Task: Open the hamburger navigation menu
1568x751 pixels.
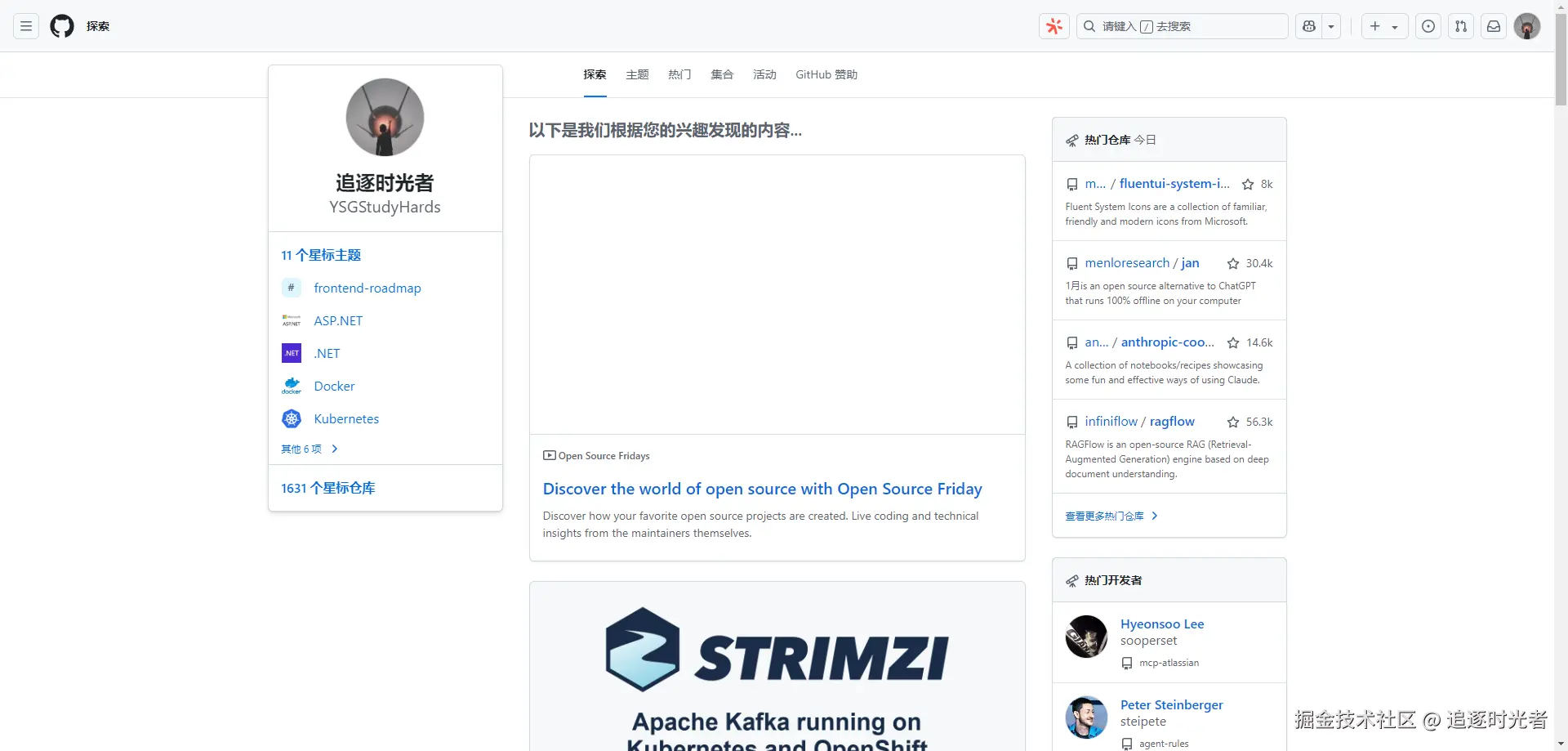Action: 26,26
